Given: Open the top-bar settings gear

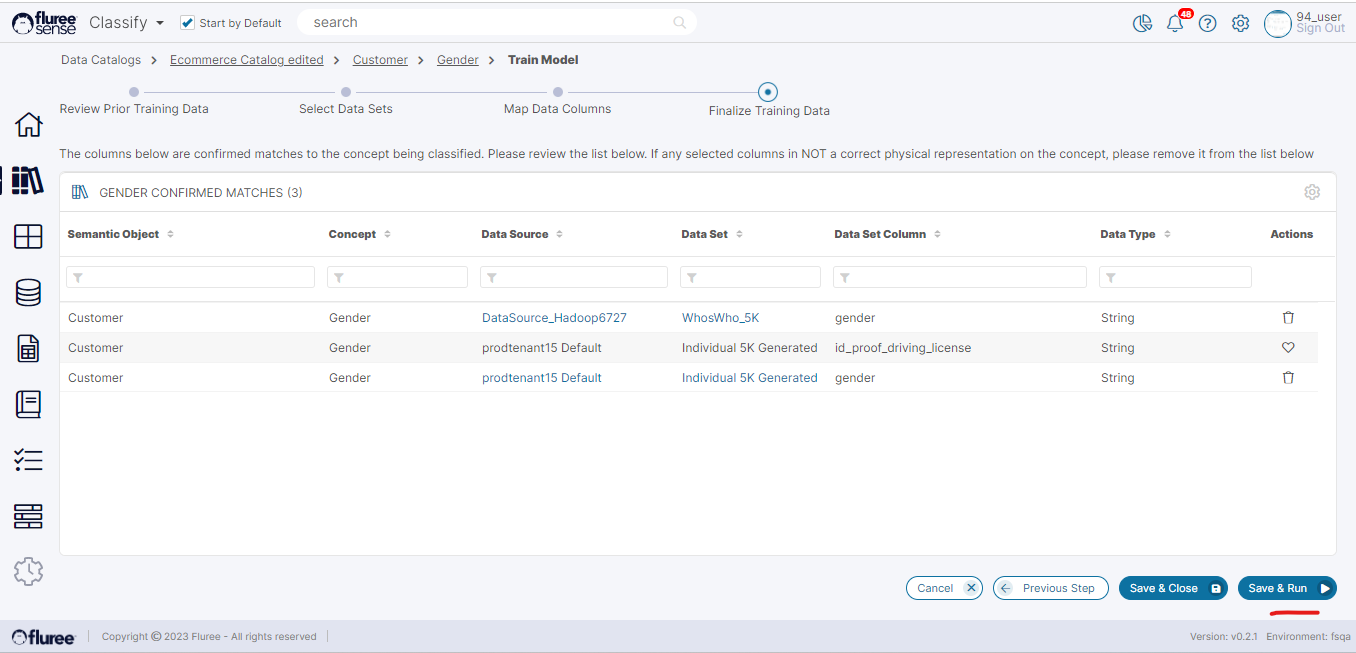Looking at the screenshot, I should pyautogui.click(x=1240, y=23).
